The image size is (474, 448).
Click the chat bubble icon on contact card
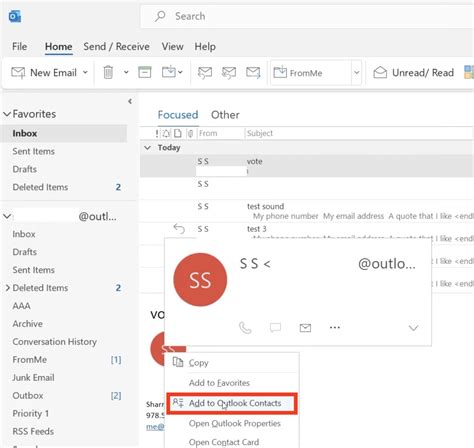point(275,328)
